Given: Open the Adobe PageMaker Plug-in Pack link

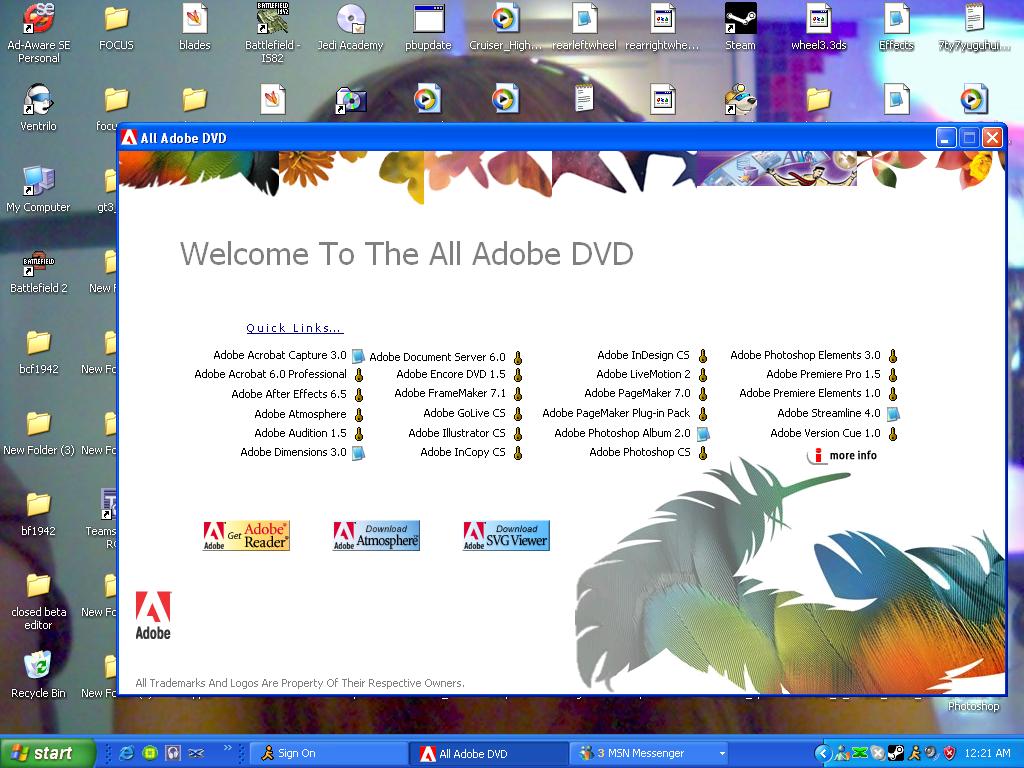Looking at the screenshot, I should tap(616, 413).
